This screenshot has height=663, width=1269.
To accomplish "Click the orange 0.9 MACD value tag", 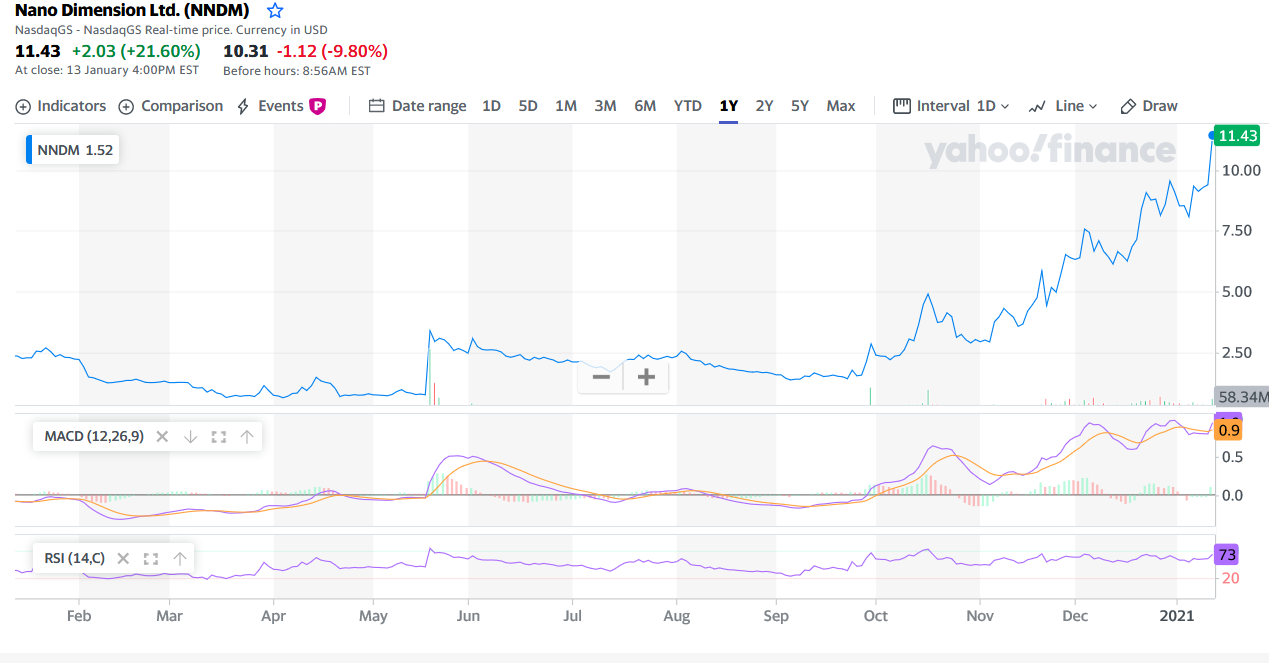I will pyautogui.click(x=1229, y=430).
